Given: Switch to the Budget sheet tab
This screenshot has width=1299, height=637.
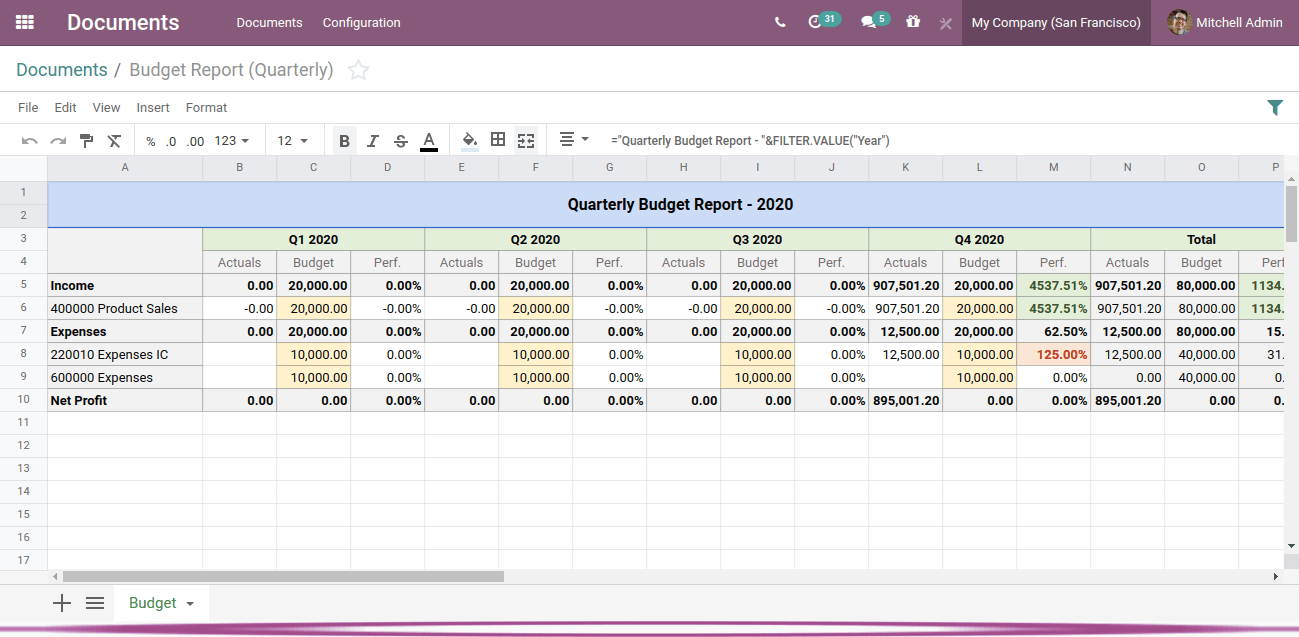Looking at the screenshot, I should [153, 603].
